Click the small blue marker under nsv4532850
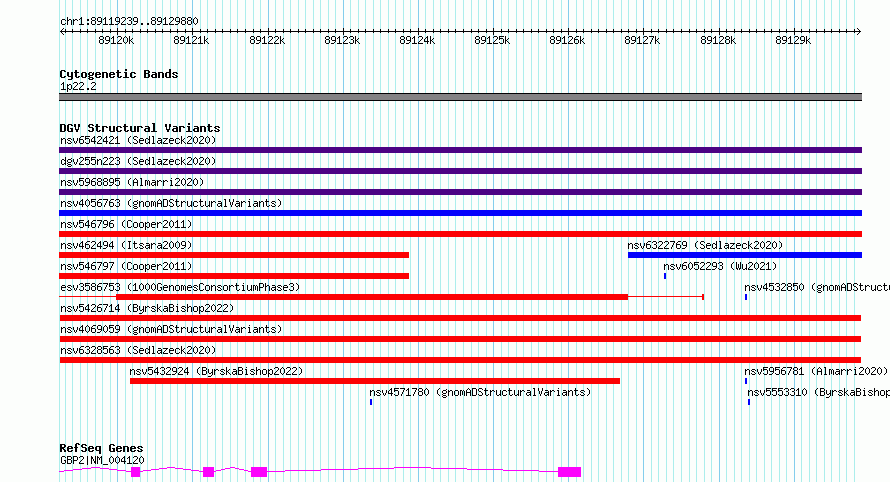The image size is (890, 482). [746, 297]
